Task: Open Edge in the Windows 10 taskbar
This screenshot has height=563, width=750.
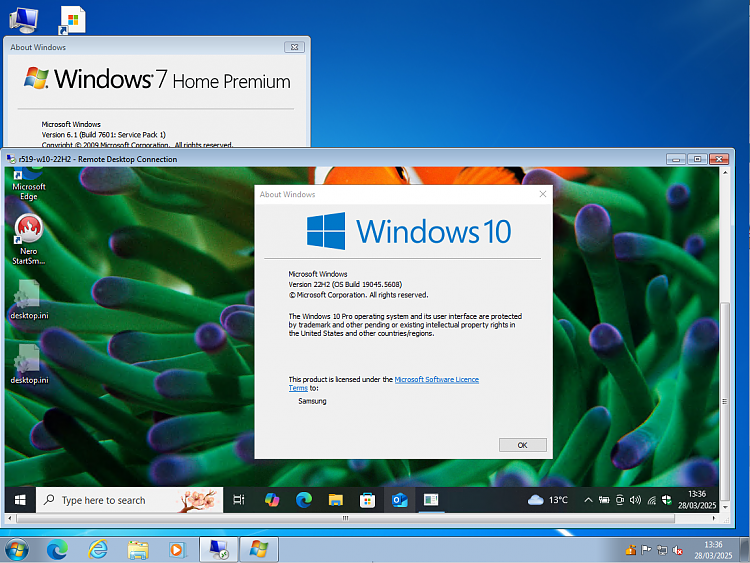Action: point(304,500)
